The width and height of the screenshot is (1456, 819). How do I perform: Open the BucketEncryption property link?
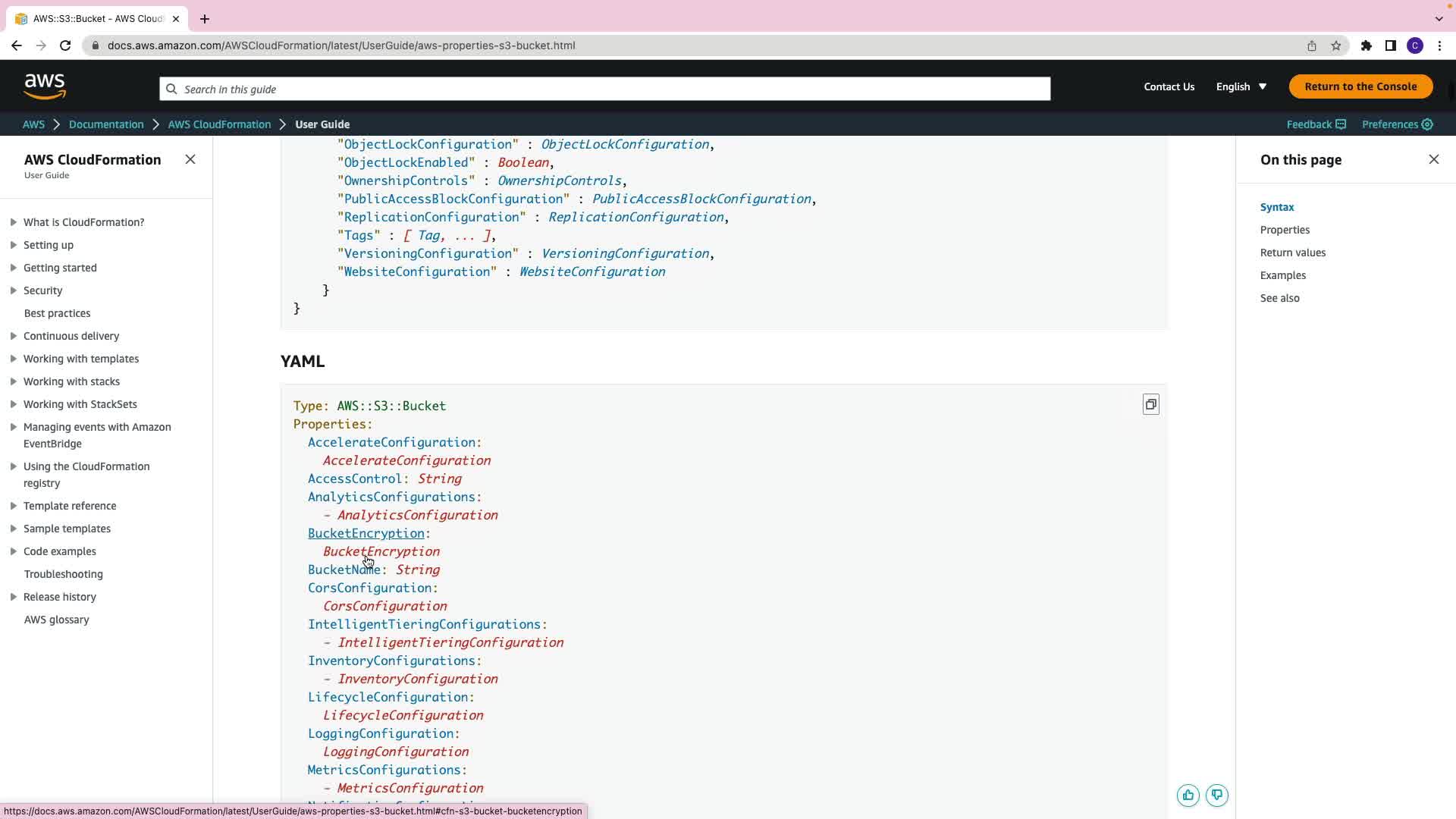point(366,533)
